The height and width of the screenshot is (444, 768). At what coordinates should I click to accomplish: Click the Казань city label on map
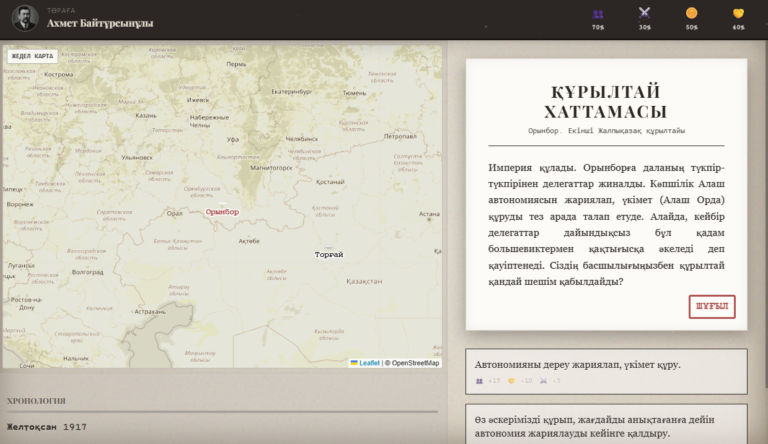146,116
